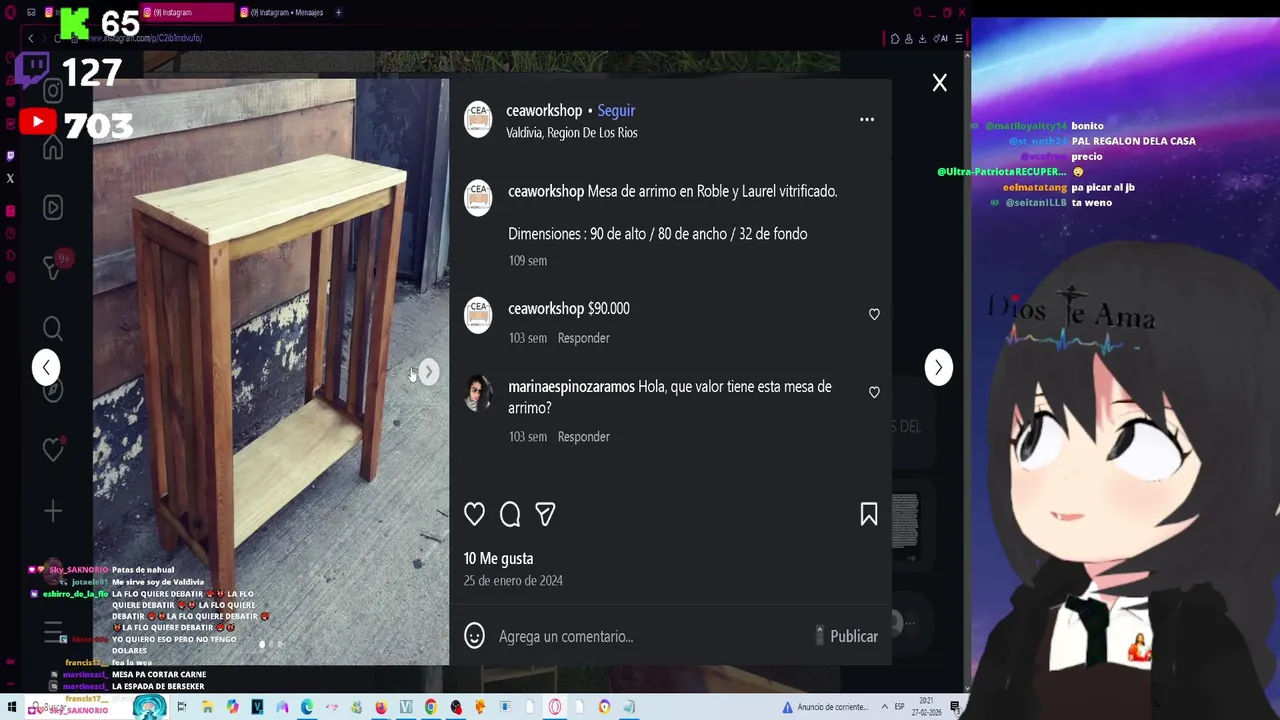Switch to Instagram • Mensajes tab
The height and width of the screenshot is (720, 1280).
point(285,12)
